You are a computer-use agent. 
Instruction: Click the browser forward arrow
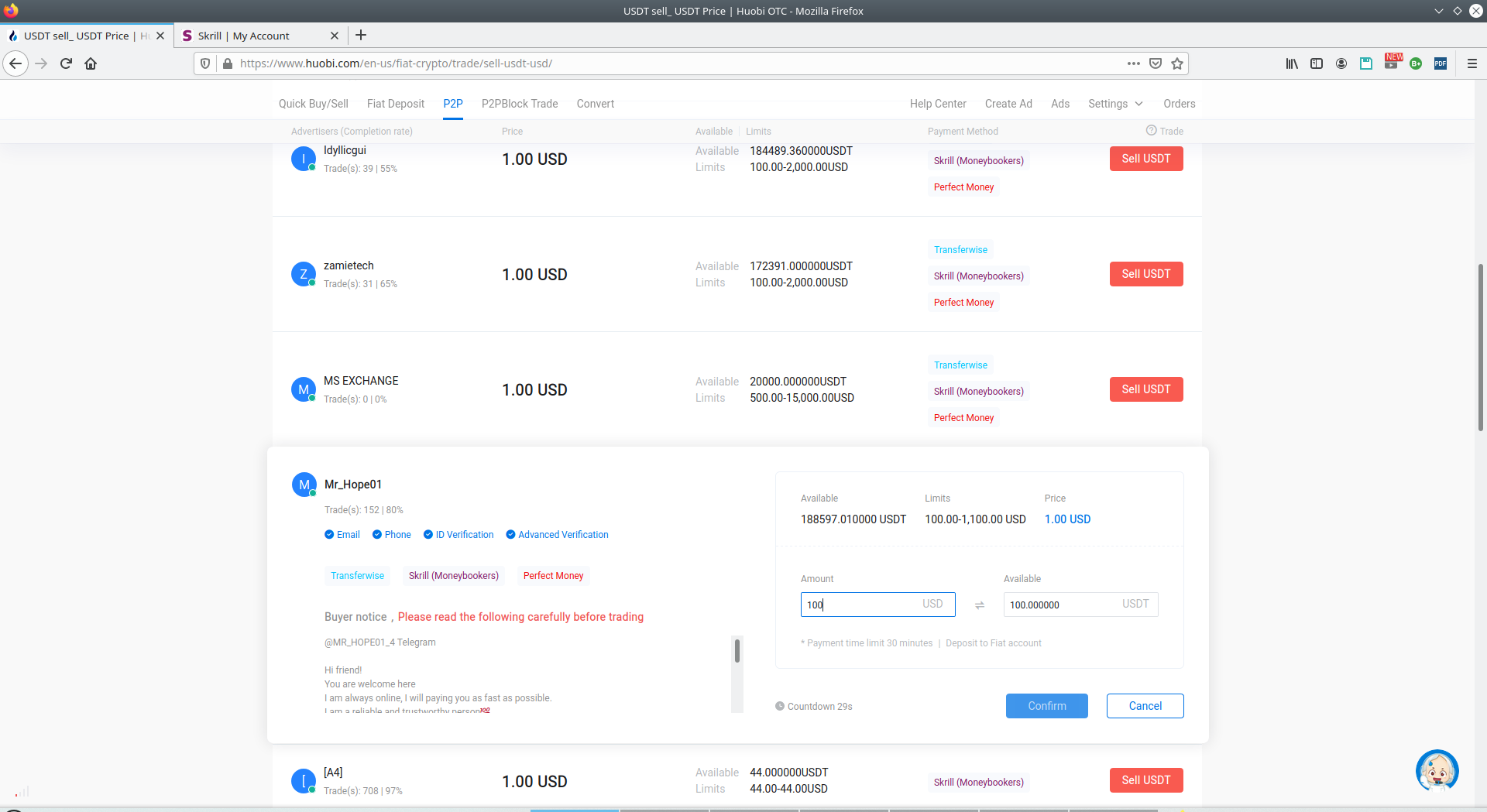42,63
